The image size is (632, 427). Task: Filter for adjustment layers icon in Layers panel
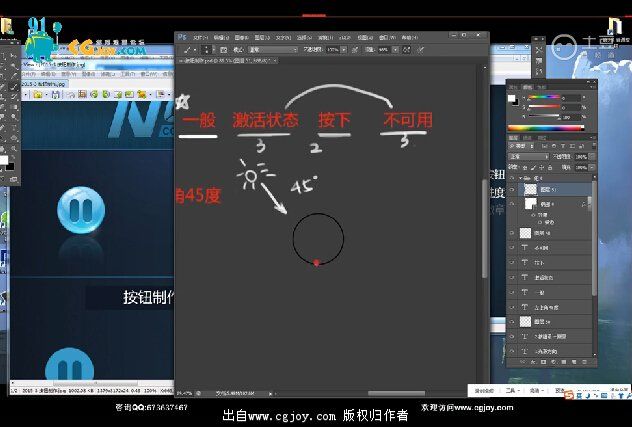coord(553,146)
